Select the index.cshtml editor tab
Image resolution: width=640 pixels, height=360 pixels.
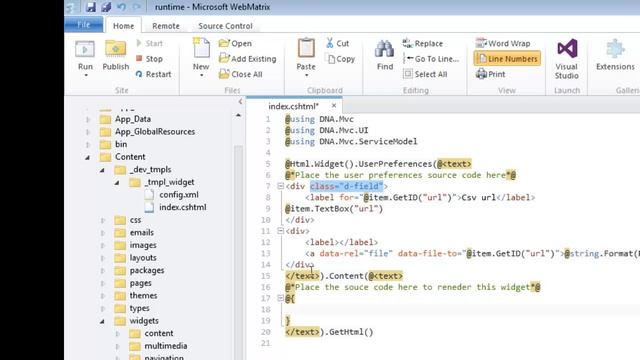[293, 106]
